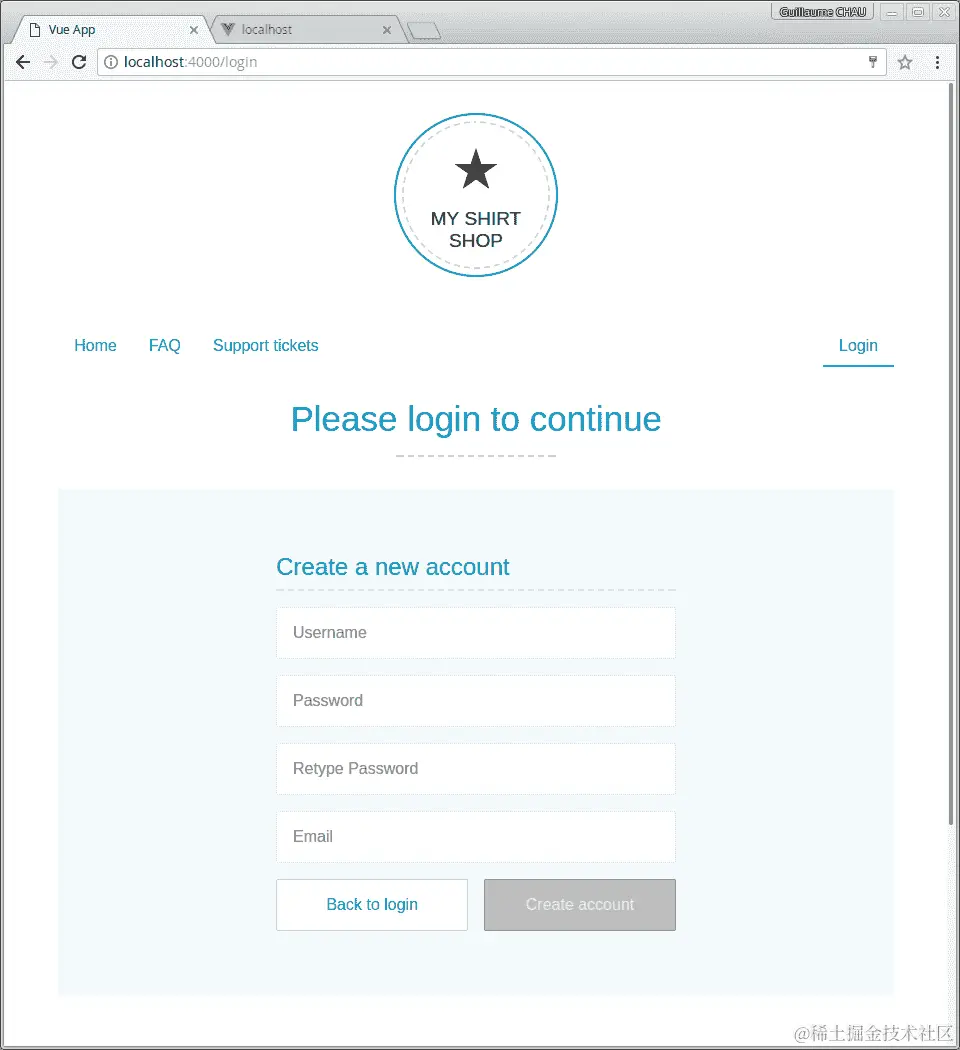Click the Back to login button
The height and width of the screenshot is (1050, 960).
tap(372, 905)
